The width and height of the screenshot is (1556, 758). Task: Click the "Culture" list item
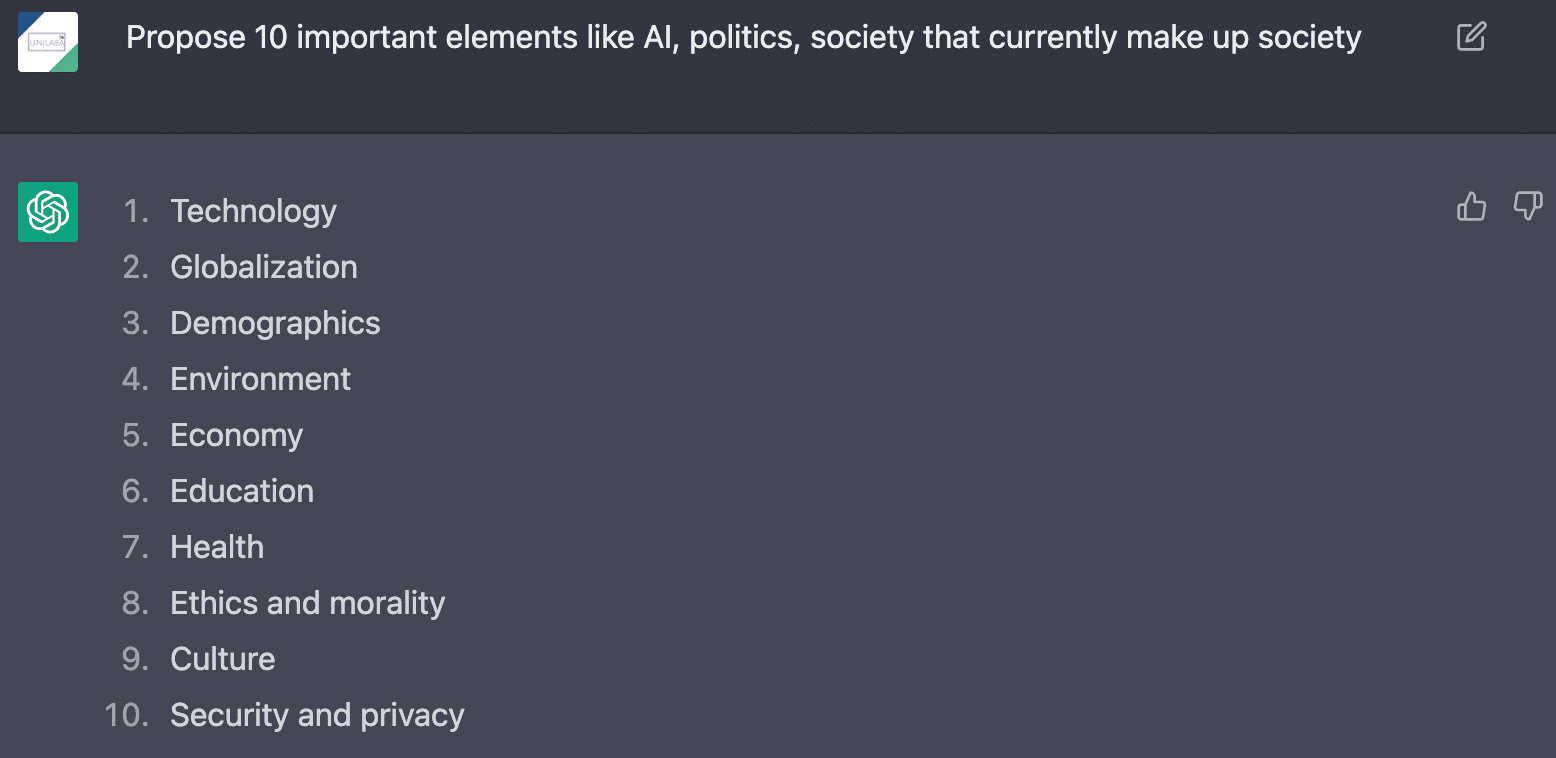222,659
